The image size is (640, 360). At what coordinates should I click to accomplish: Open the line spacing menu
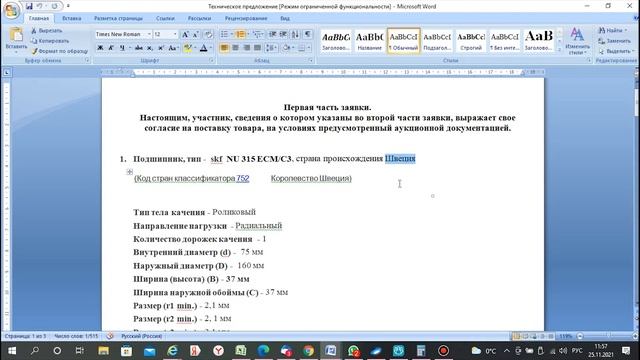pyautogui.click(x=270, y=48)
